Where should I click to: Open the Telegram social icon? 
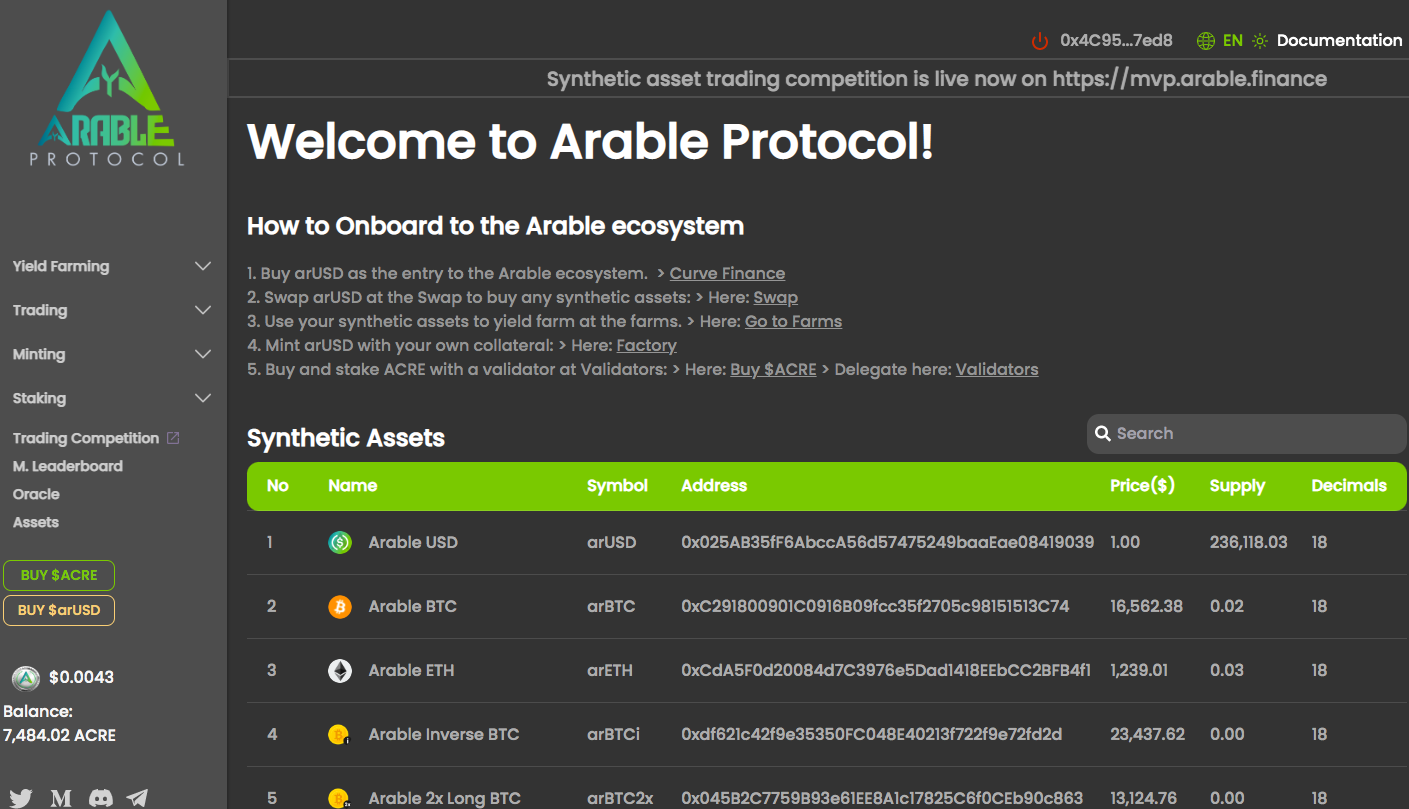[137, 798]
